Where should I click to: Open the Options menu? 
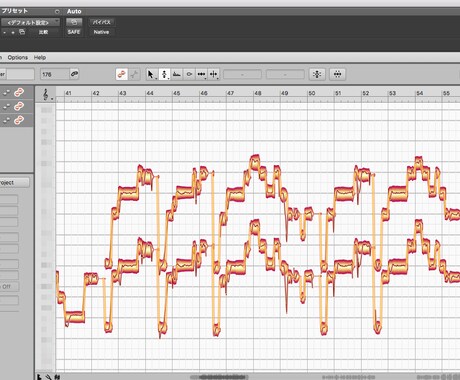(18, 57)
